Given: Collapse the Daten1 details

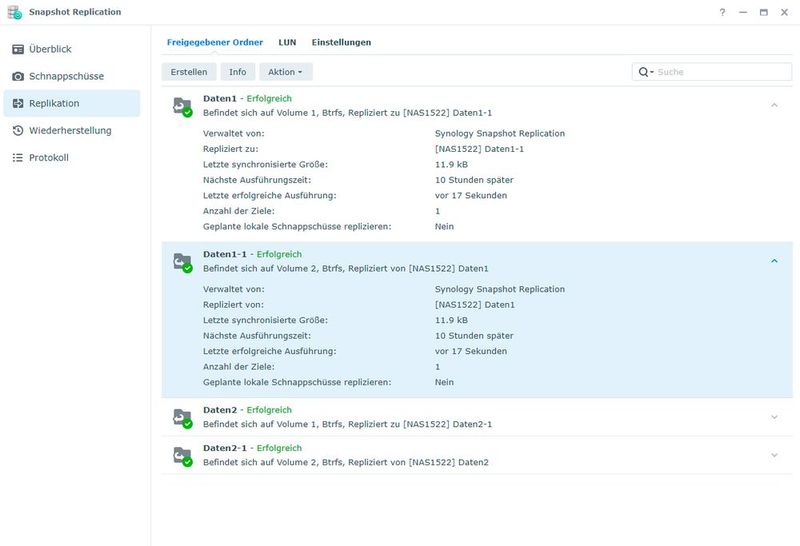Looking at the screenshot, I should pyautogui.click(x=774, y=105).
